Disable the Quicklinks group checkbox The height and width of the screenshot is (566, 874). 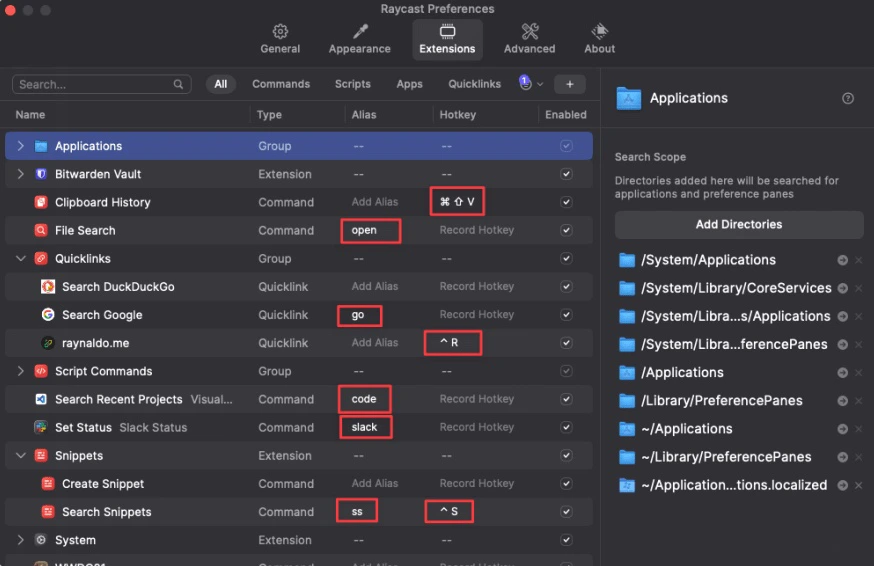[566, 259]
